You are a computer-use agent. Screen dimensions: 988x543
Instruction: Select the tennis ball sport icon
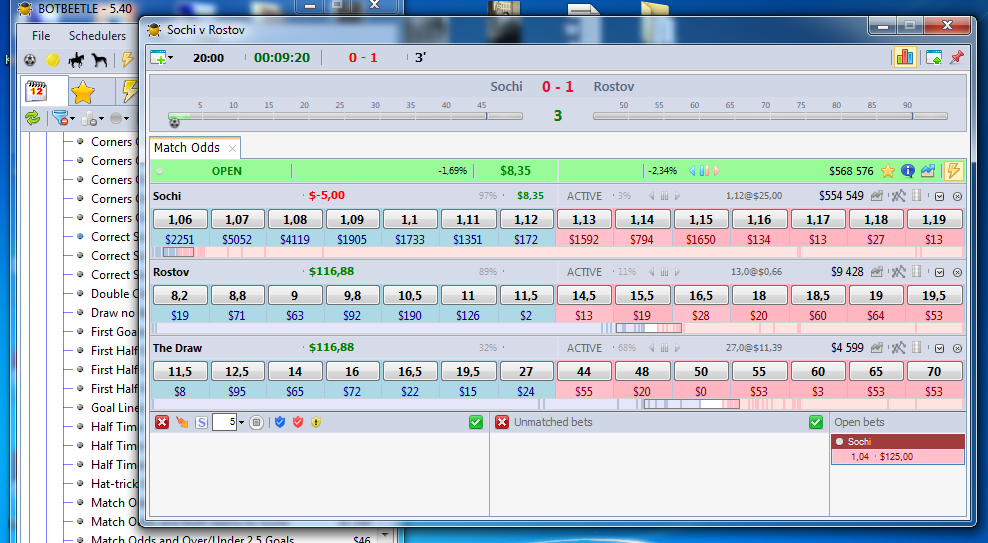(x=53, y=60)
